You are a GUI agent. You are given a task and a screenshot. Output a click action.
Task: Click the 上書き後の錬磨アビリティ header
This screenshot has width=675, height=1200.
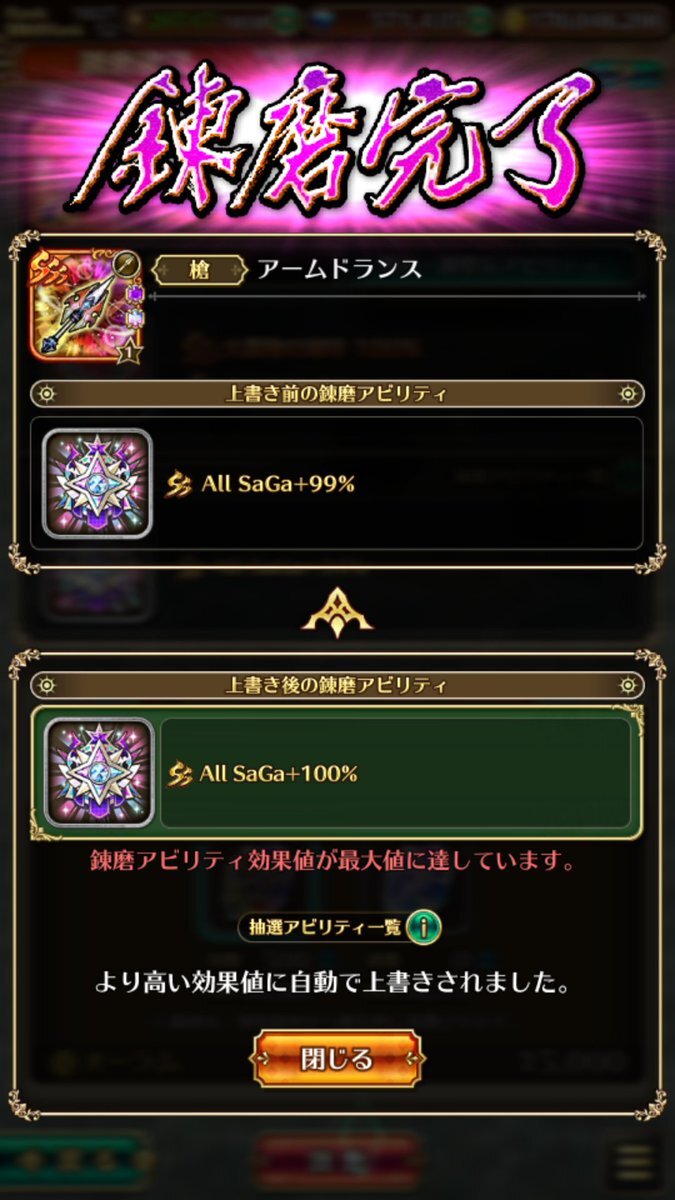point(337,685)
